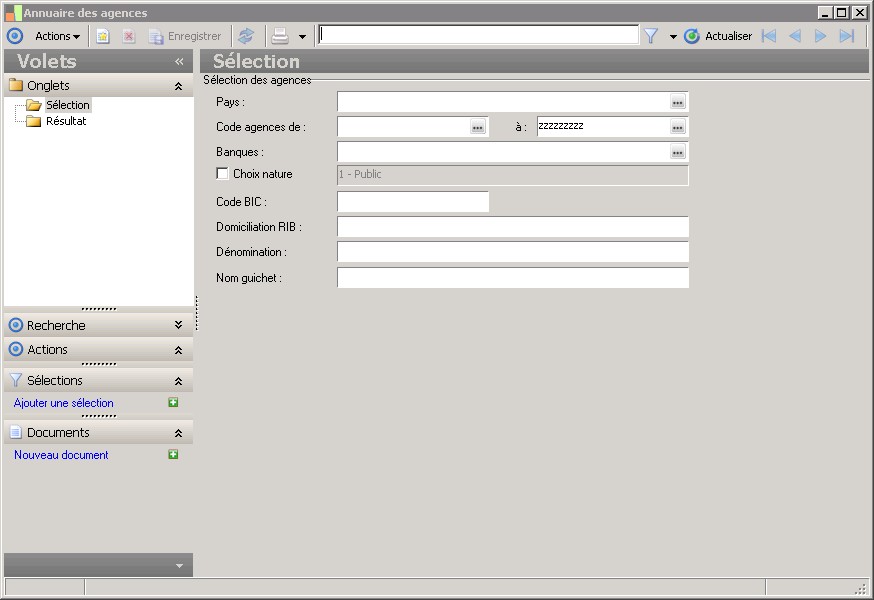This screenshot has width=874, height=600.
Task: Click the Code BIC input field
Action: pos(413,202)
